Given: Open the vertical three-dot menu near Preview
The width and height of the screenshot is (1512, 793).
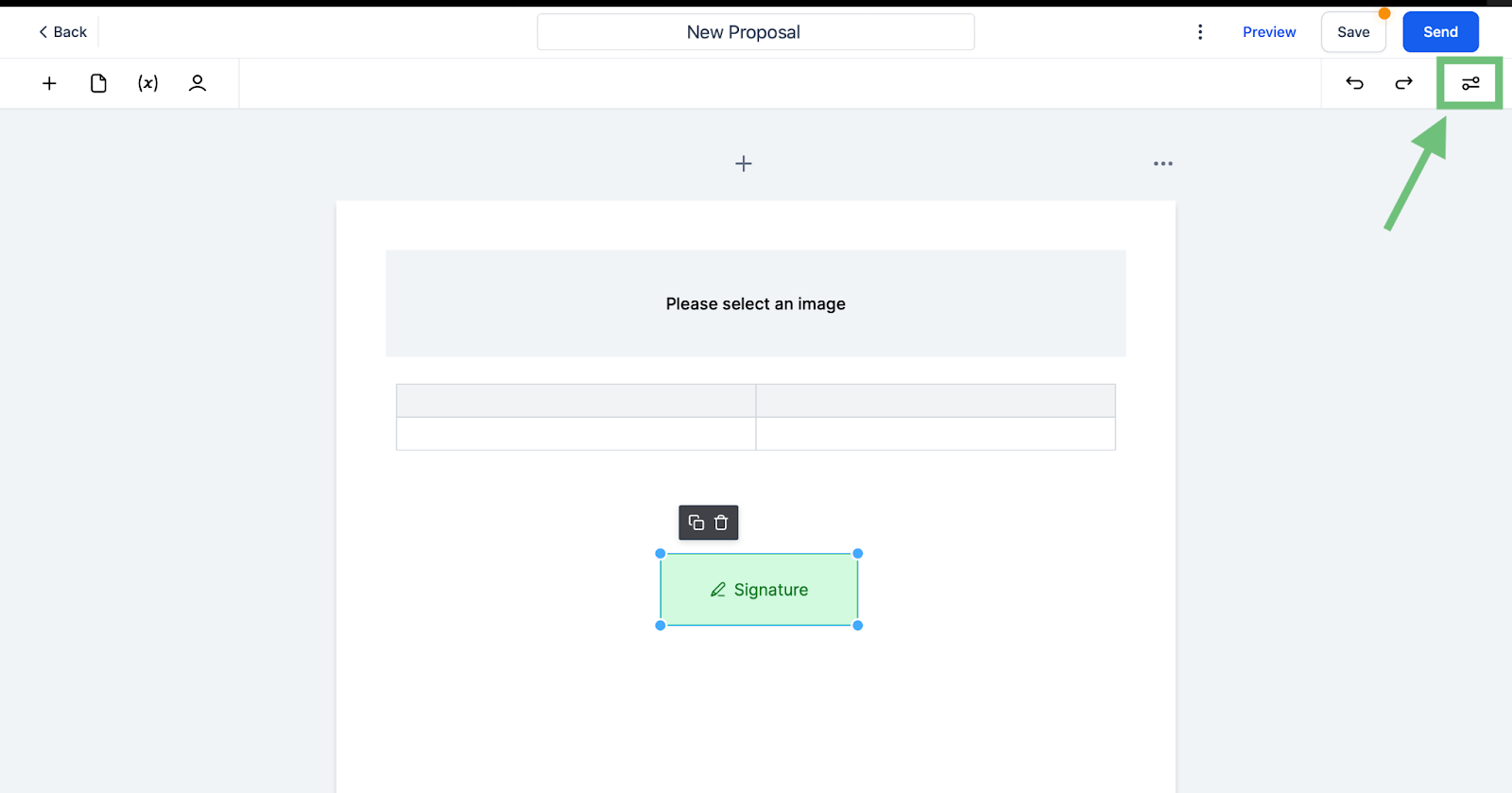Looking at the screenshot, I should coord(1200,32).
